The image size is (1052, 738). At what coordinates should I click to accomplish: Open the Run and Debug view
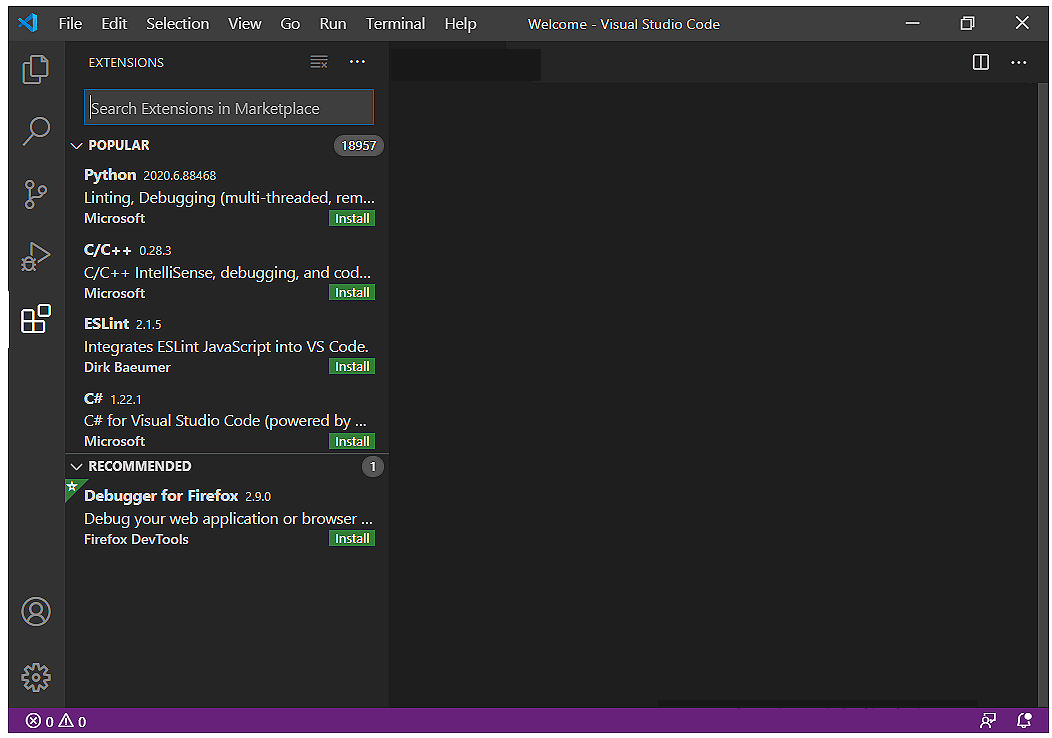coord(36,257)
